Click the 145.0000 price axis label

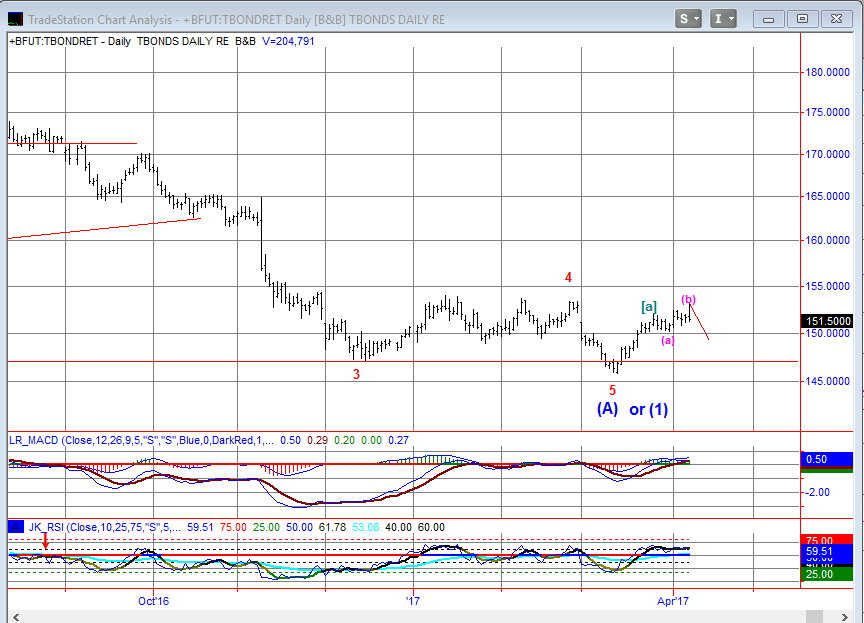coord(827,381)
